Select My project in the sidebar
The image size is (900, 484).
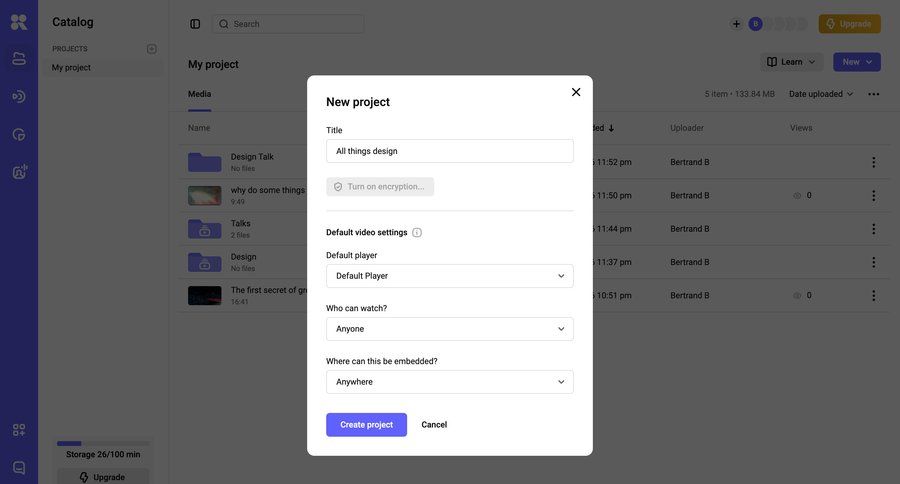(71, 68)
